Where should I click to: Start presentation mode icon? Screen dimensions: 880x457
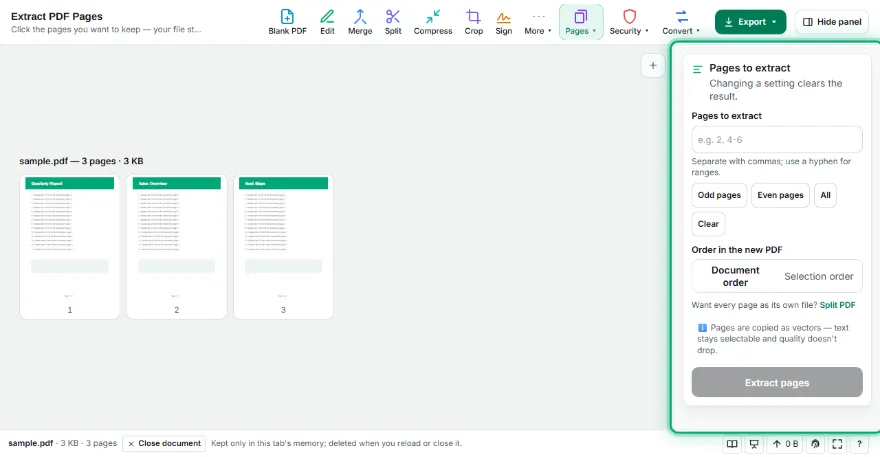point(754,444)
